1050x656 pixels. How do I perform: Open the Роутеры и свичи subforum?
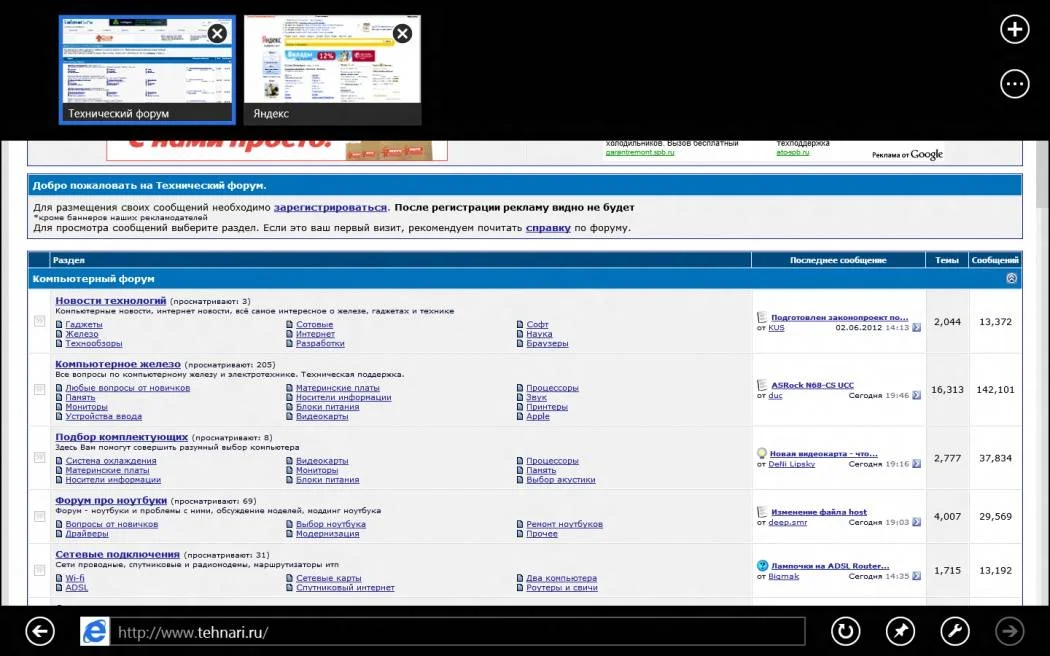(x=562, y=588)
